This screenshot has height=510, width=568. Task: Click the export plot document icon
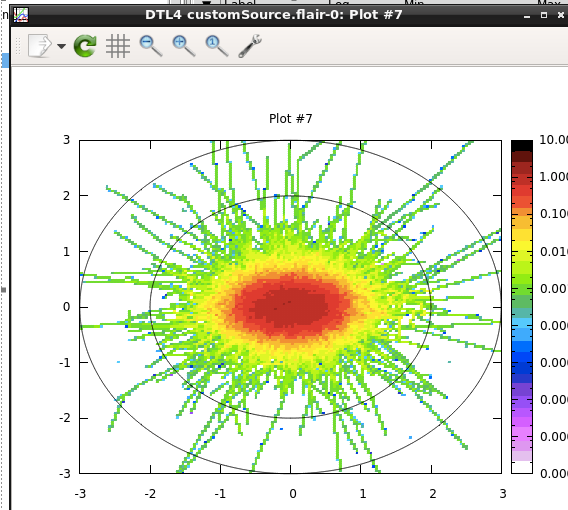coord(39,46)
